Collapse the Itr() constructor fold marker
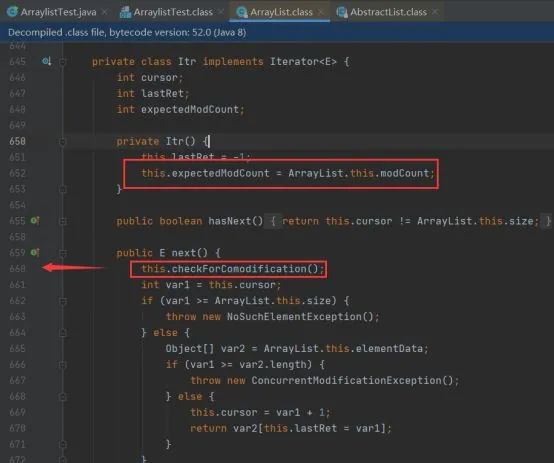 pyautogui.click(x=63, y=142)
